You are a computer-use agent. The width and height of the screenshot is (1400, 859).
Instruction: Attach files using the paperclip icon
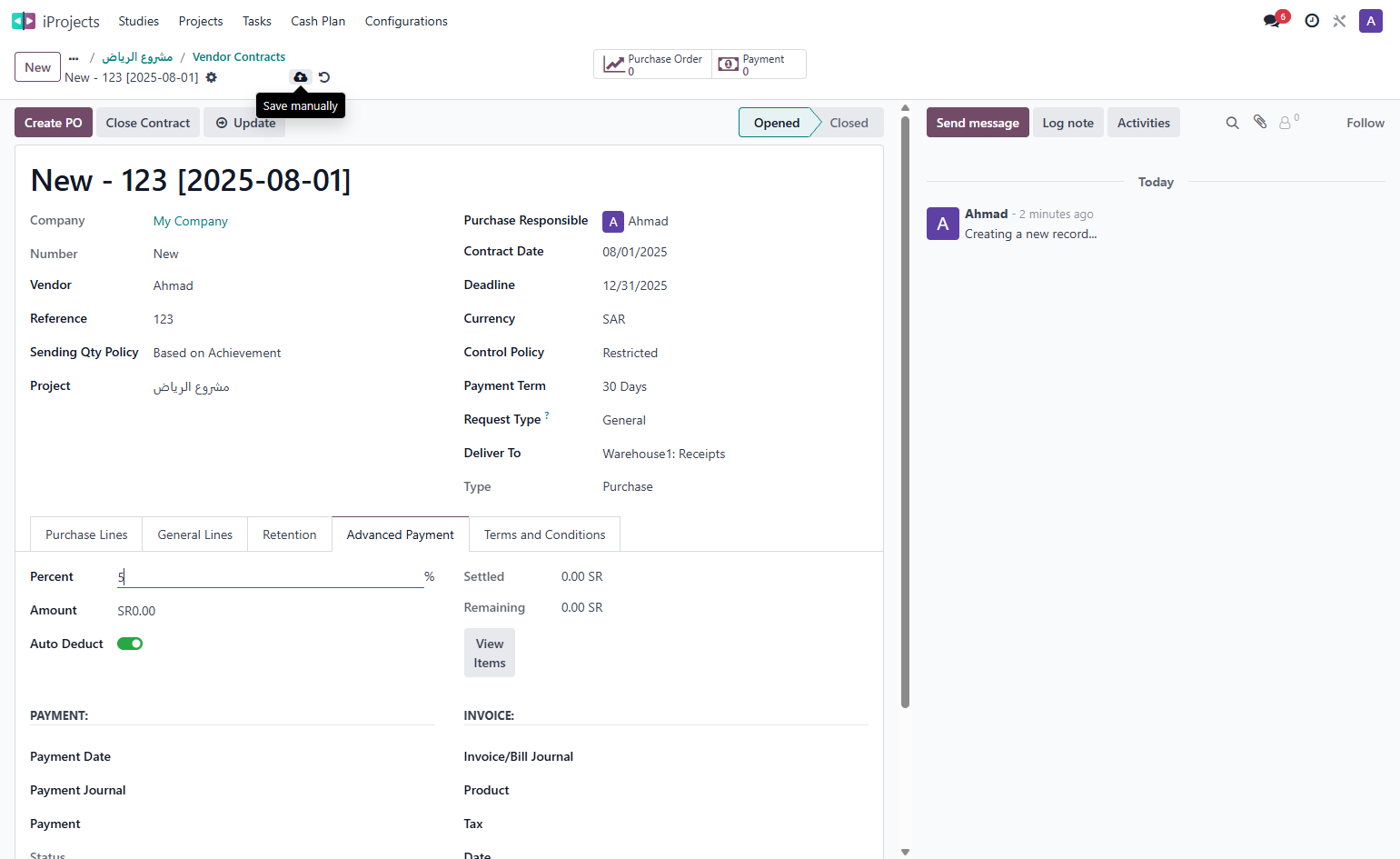click(1260, 122)
